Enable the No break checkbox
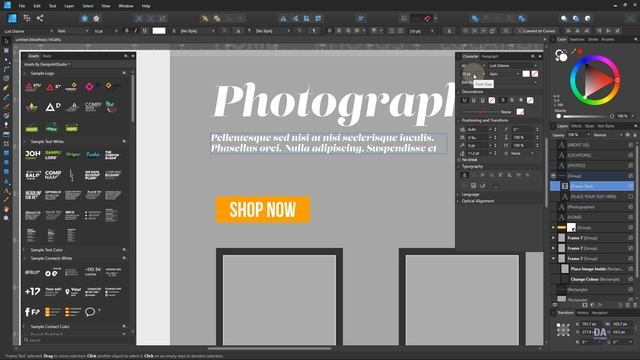The width and height of the screenshot is (640, 360). 460,160
